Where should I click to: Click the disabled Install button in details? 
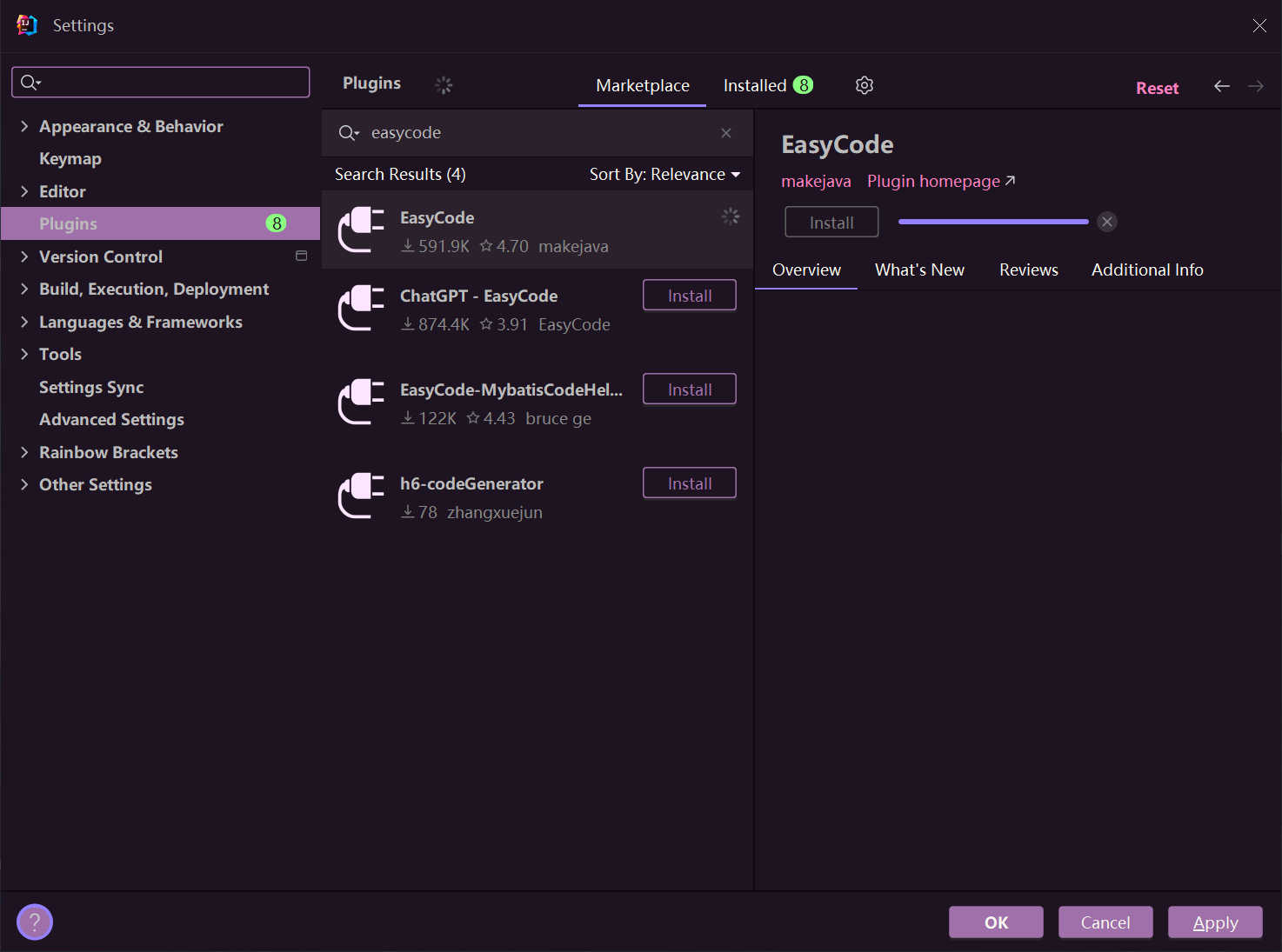[x=831, y=222]
